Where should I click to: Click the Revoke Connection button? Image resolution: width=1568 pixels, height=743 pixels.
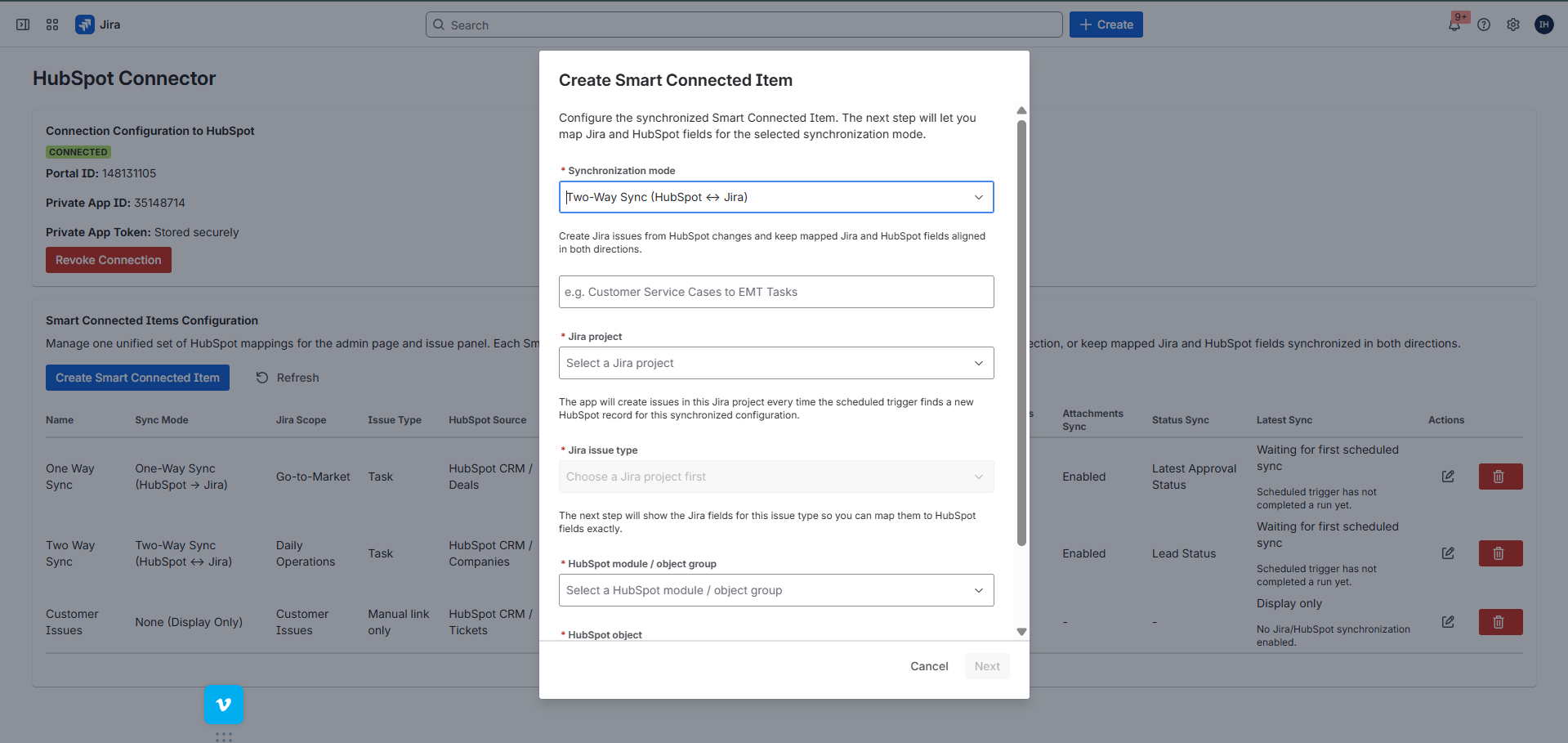click(108, 259)
